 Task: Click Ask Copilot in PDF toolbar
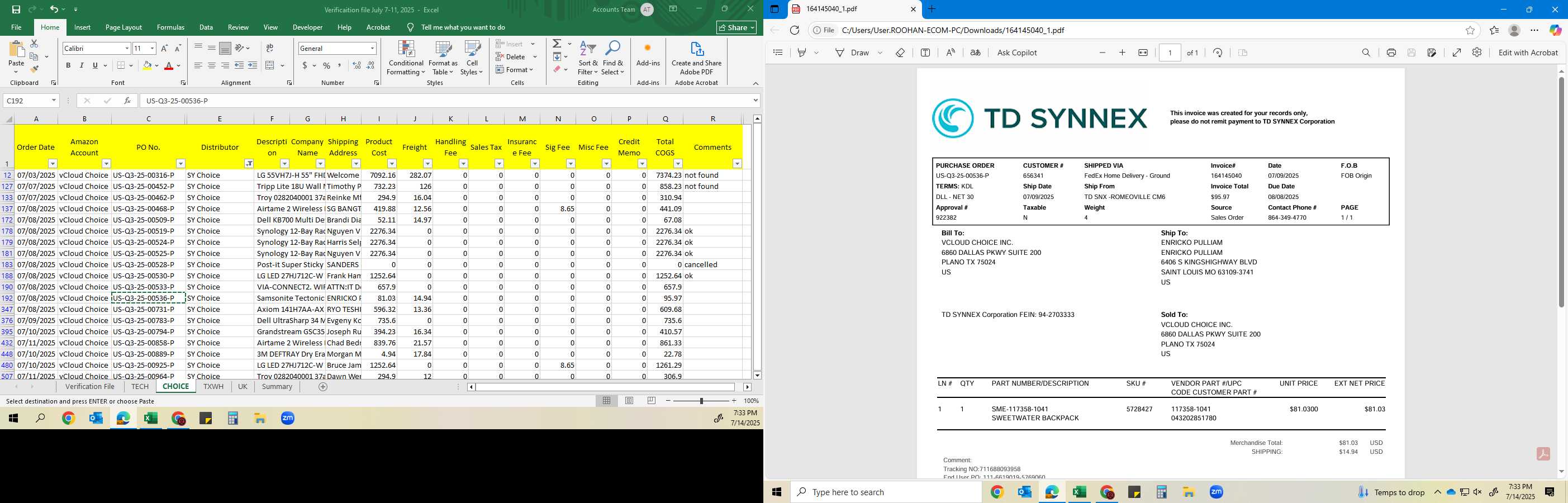point(1016,53)
